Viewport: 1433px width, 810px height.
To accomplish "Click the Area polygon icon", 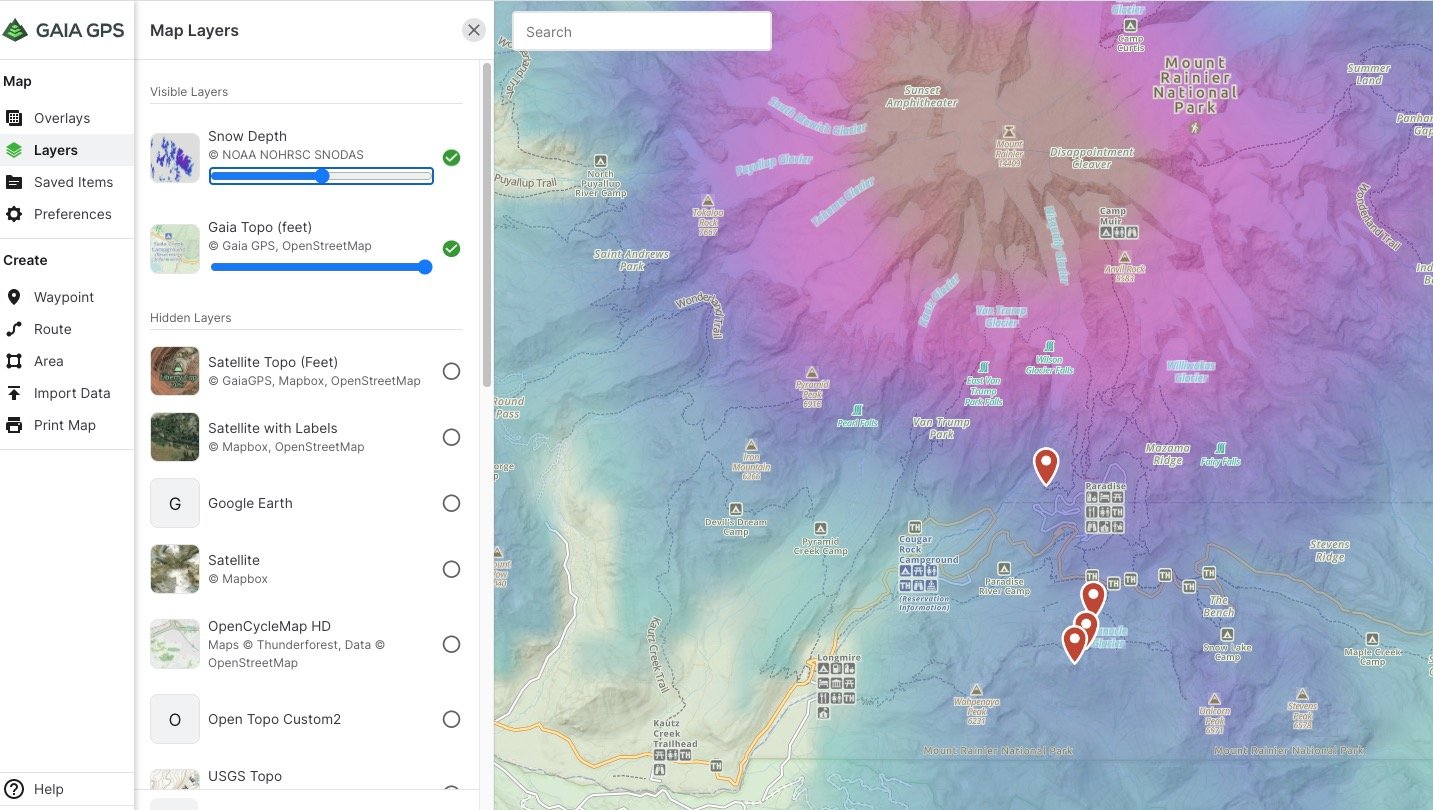I will point(14,361).
